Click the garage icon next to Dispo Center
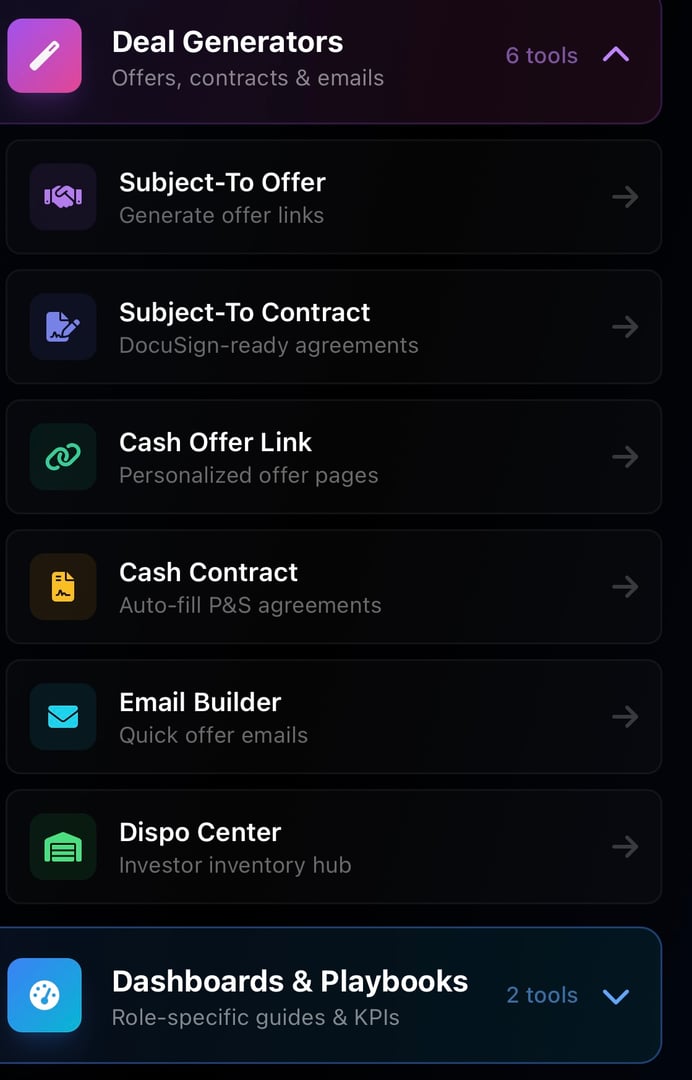This screenshot has height=1080, width=692. pyautogui.click(x=63, y=847)
